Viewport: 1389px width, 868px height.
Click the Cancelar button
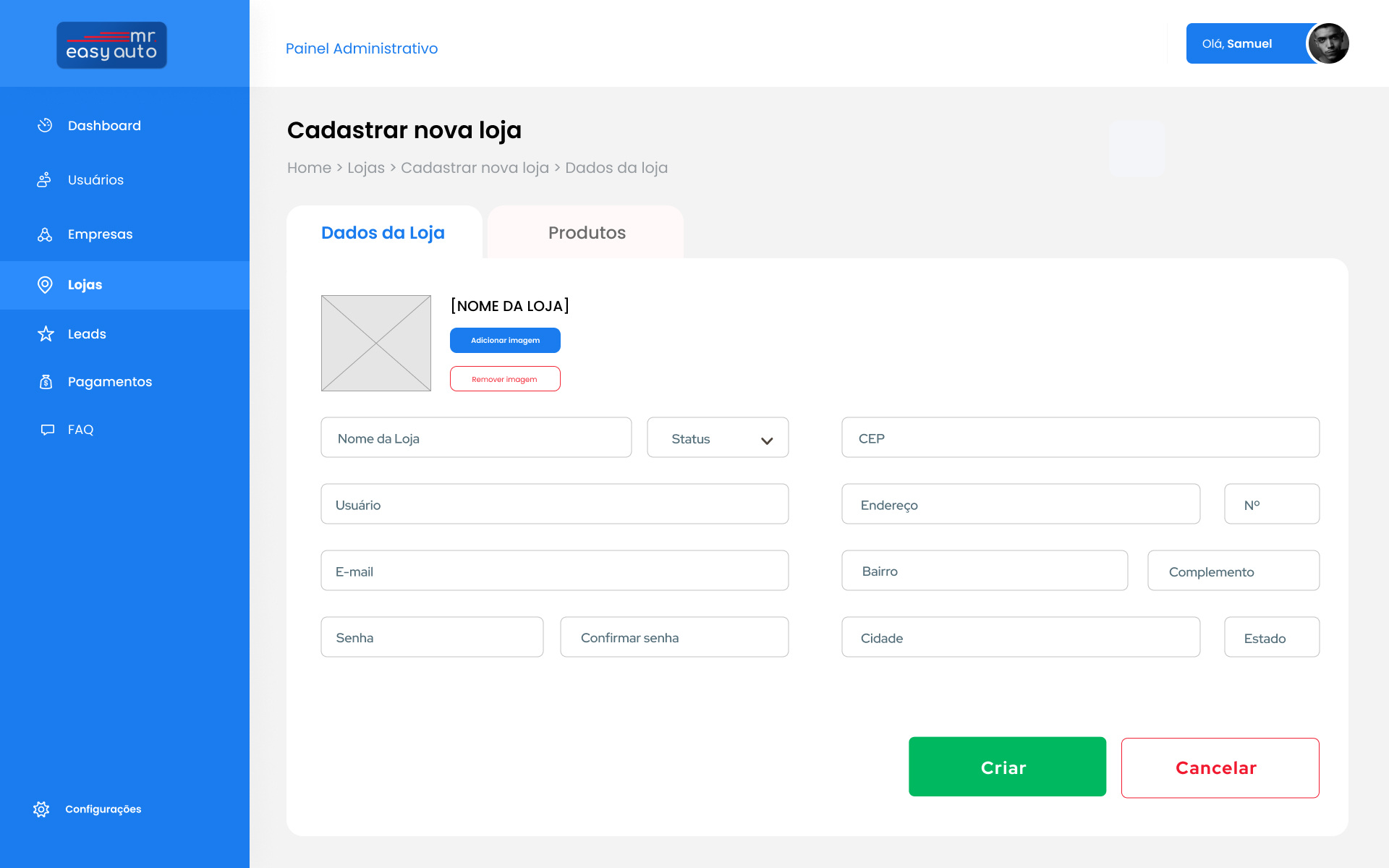(1219, 767)
